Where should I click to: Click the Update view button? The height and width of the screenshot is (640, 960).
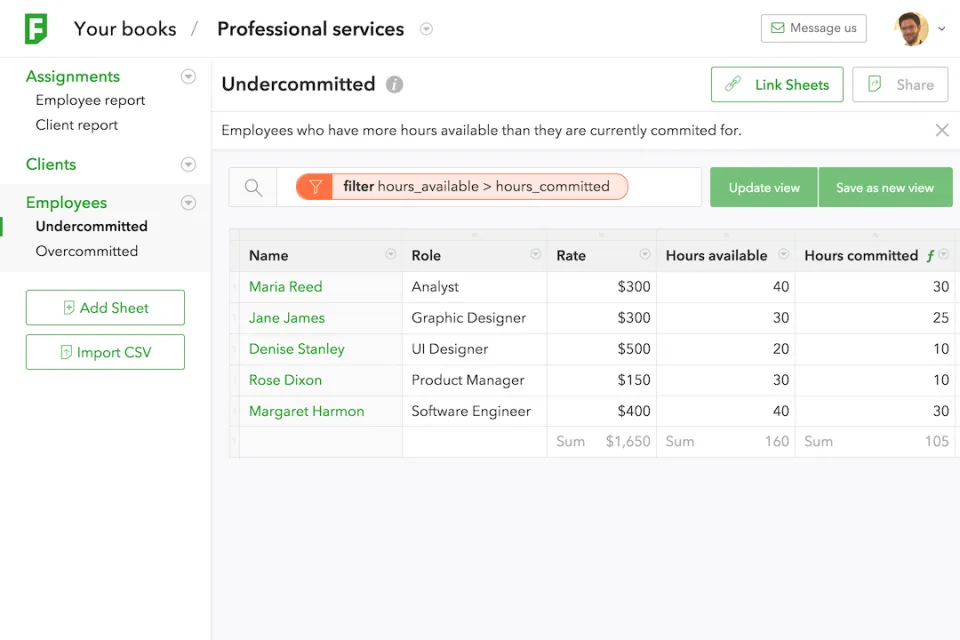tap(763, 187)
